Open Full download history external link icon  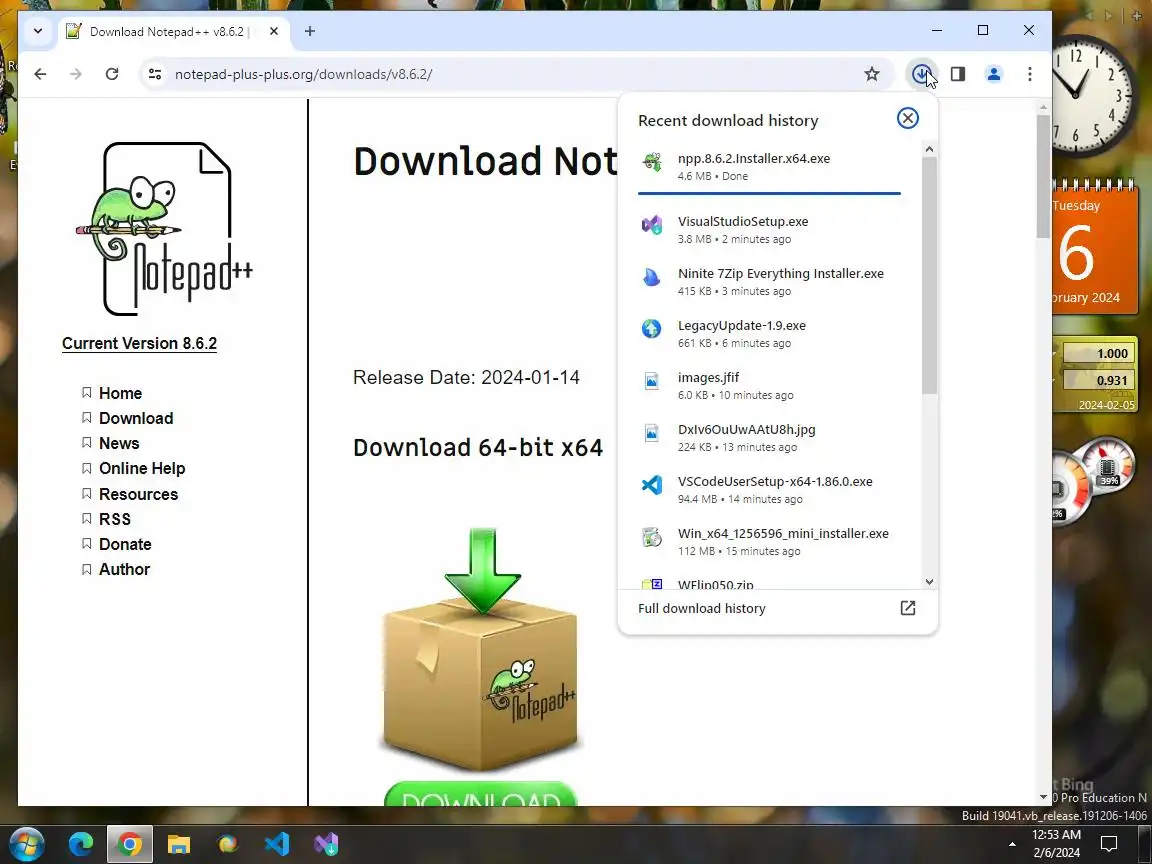[907, 608]
